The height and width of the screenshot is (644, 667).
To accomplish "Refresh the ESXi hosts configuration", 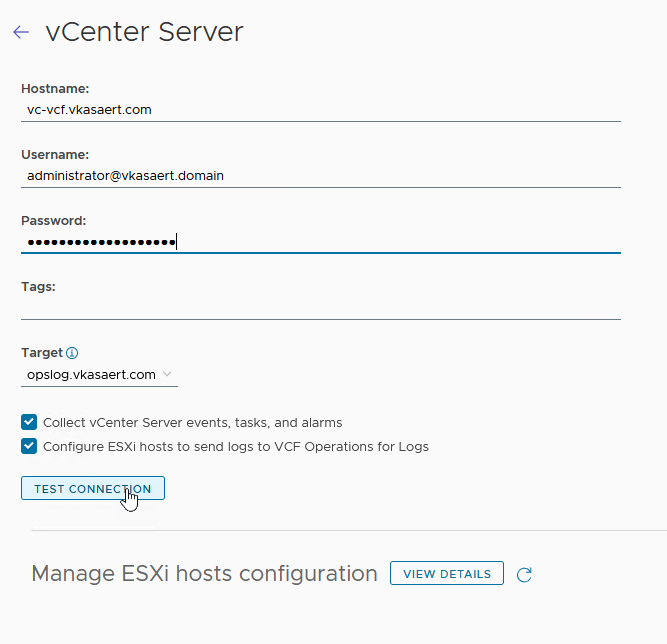I will pyautogui.click(x=524, y=574).
